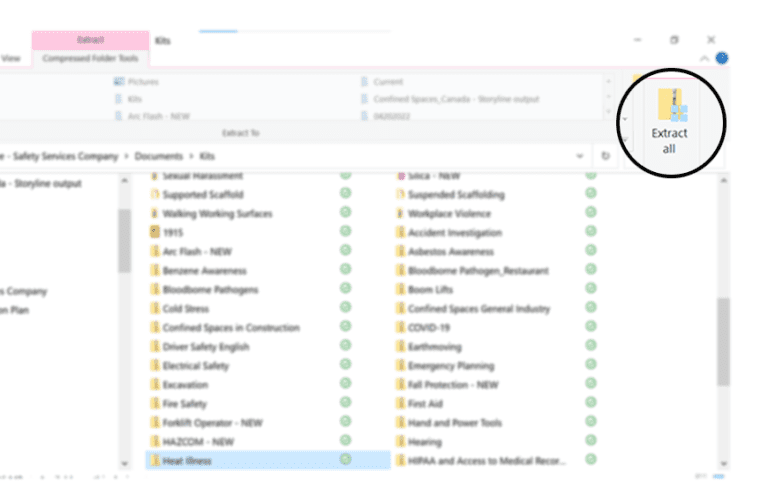The height and width of the screenshot is (503, 768).
Task: Switch to the Compressed Folder Tools tab
Action: [92, 60]
